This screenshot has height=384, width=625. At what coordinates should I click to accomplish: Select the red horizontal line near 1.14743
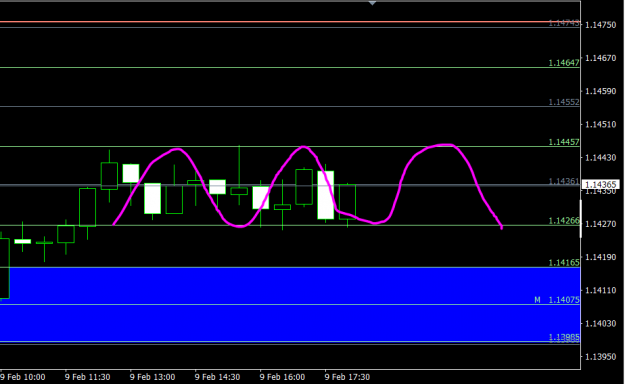(290, 22)
